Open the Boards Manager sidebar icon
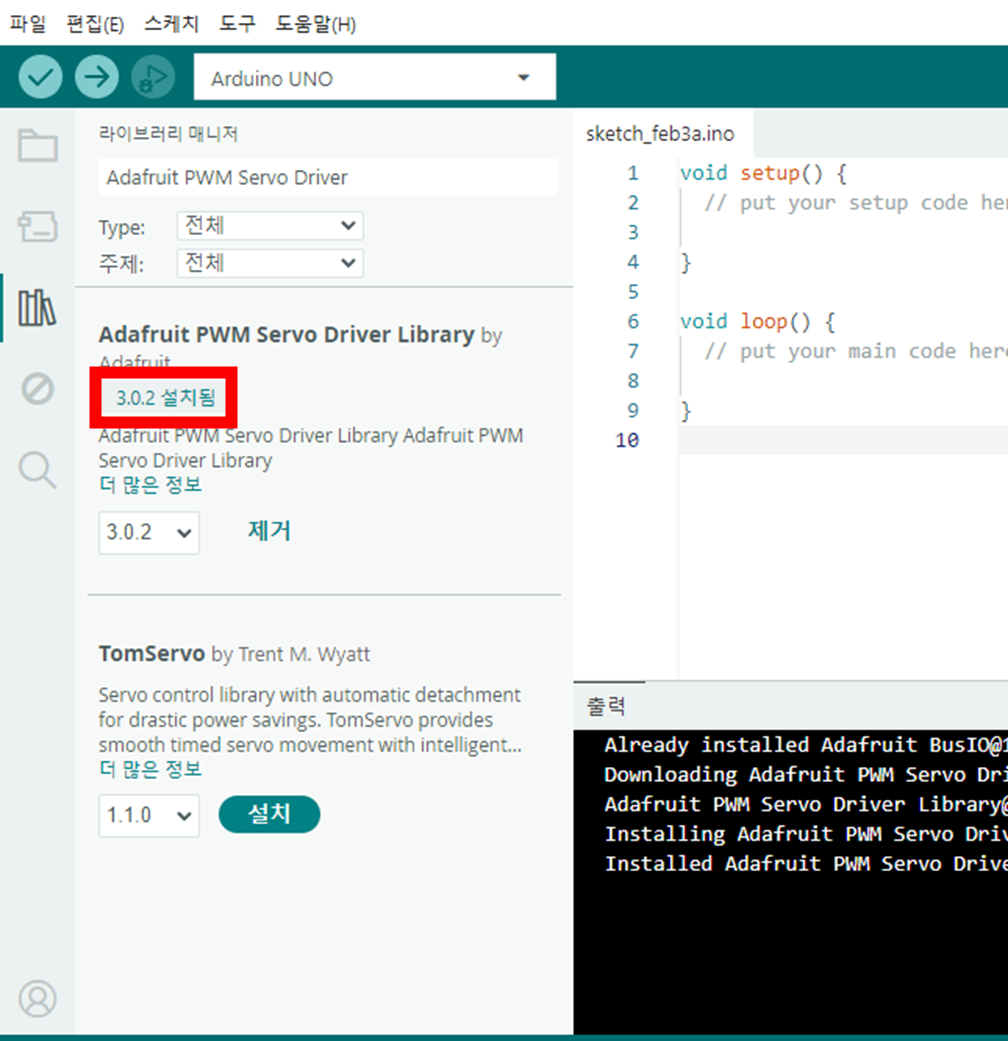The height and width of the screenshot is (1041, 1008). pos(38,228)
